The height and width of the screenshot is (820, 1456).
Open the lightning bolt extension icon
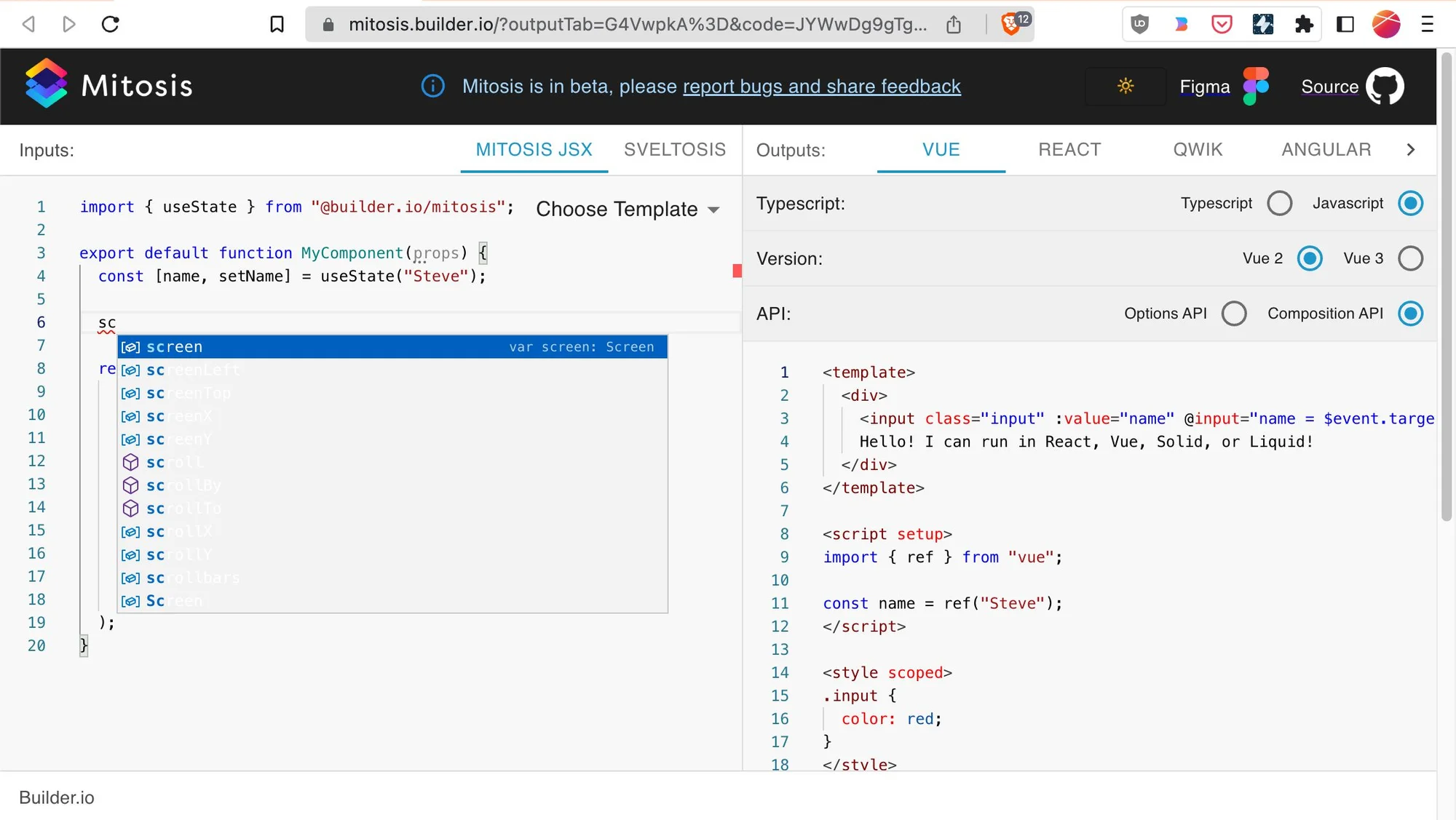(x=1262, y=25)
